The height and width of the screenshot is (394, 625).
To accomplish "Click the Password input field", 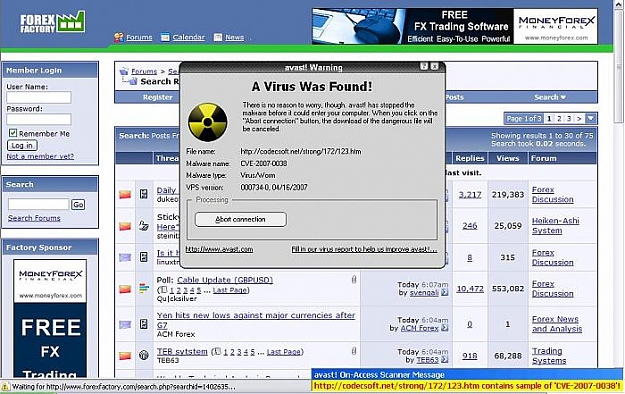I will pyautogui.click(x=39, y=119).
